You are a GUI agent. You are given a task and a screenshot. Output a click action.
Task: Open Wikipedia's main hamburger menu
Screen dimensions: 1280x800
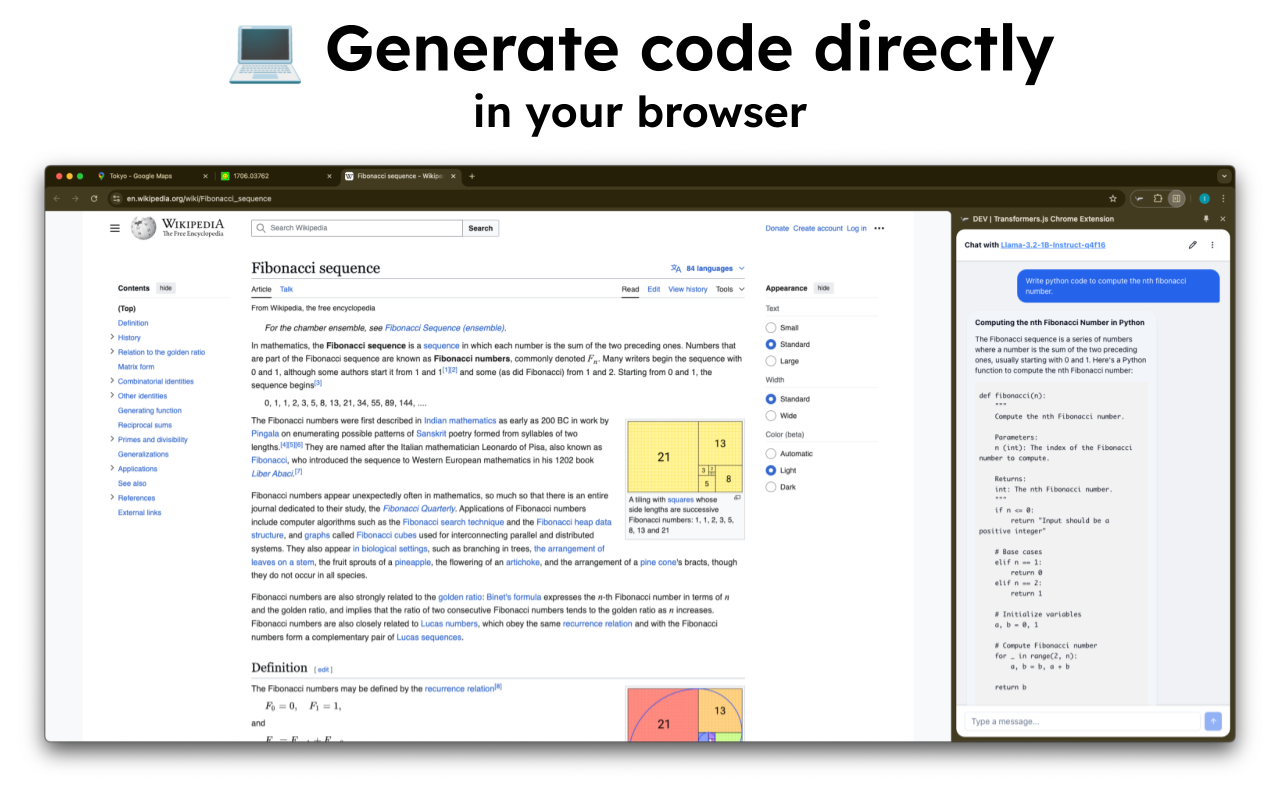click(x=115, y=228)
